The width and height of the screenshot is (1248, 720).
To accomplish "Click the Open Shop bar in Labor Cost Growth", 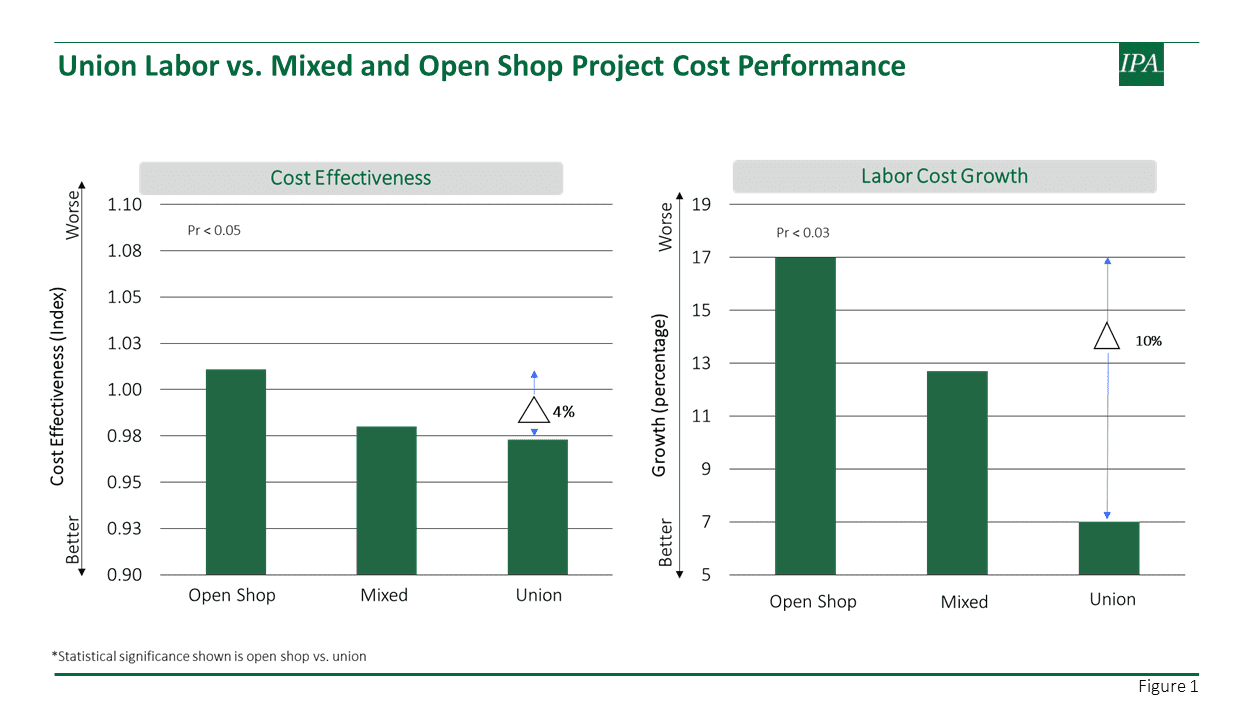I will tap(805, 416).
